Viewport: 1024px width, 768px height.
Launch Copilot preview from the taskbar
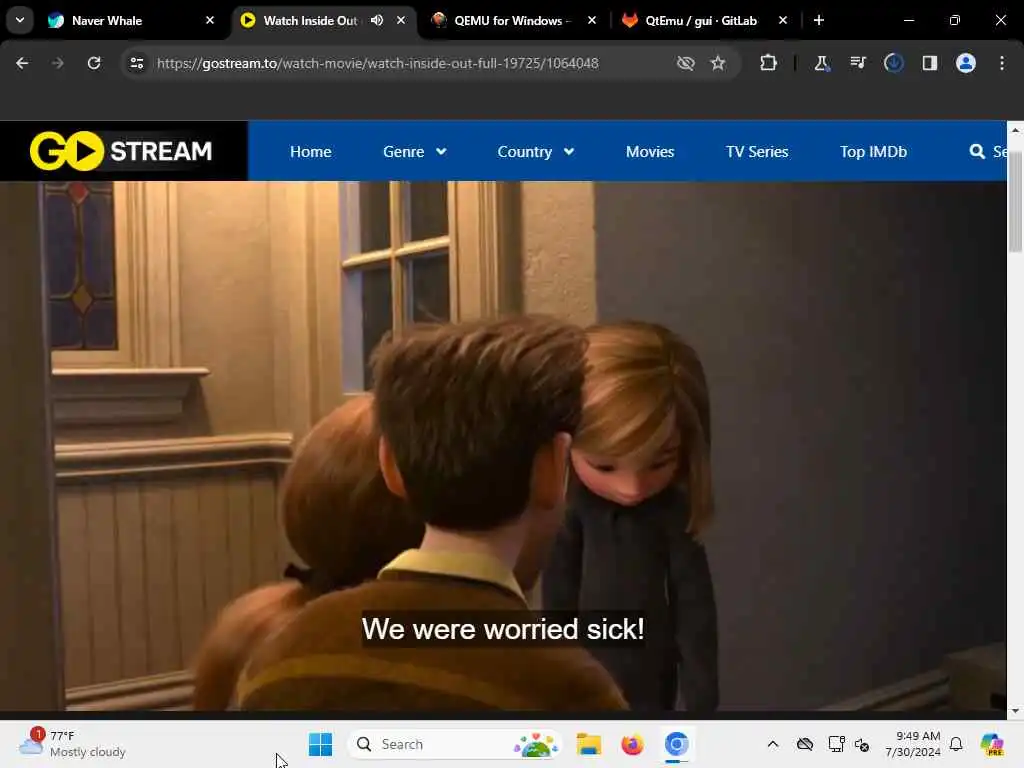coord(992,744)
